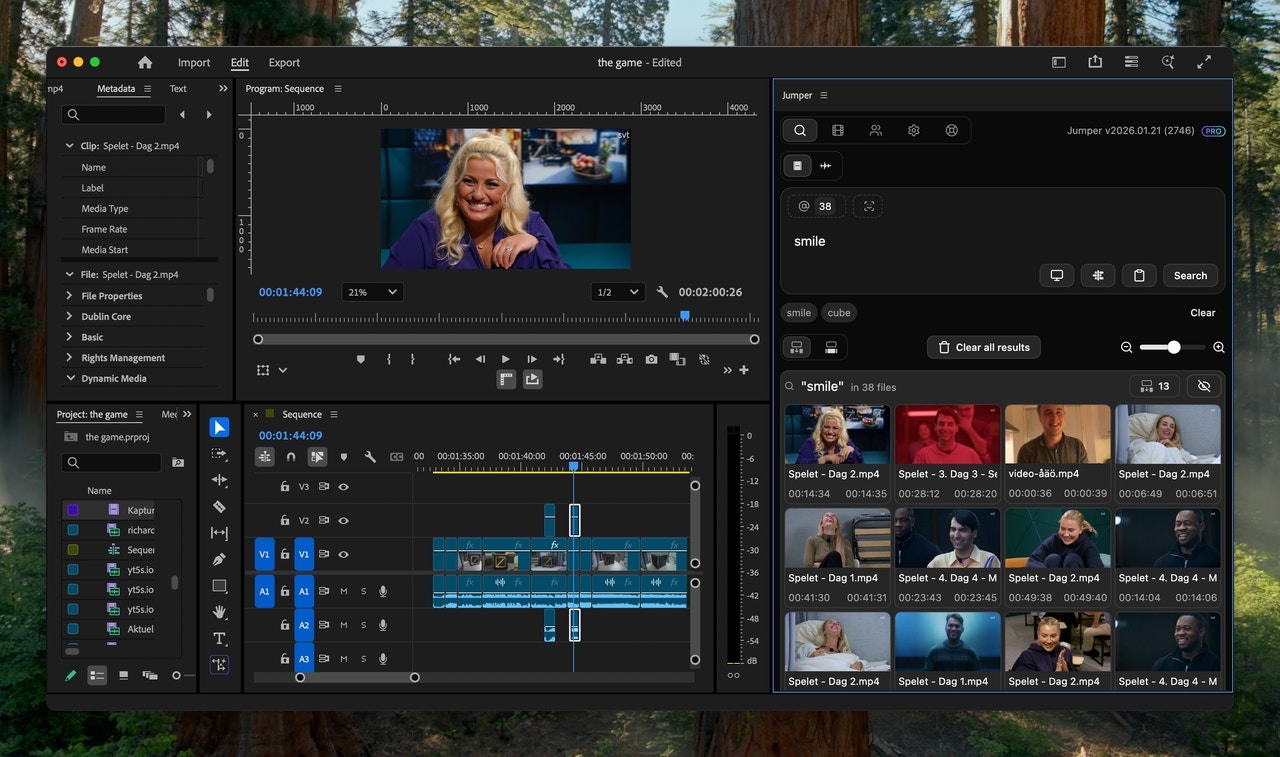1280x757 pixels.
Task: Toggle the lock on track V2
Action: click(x=285, y=520)
